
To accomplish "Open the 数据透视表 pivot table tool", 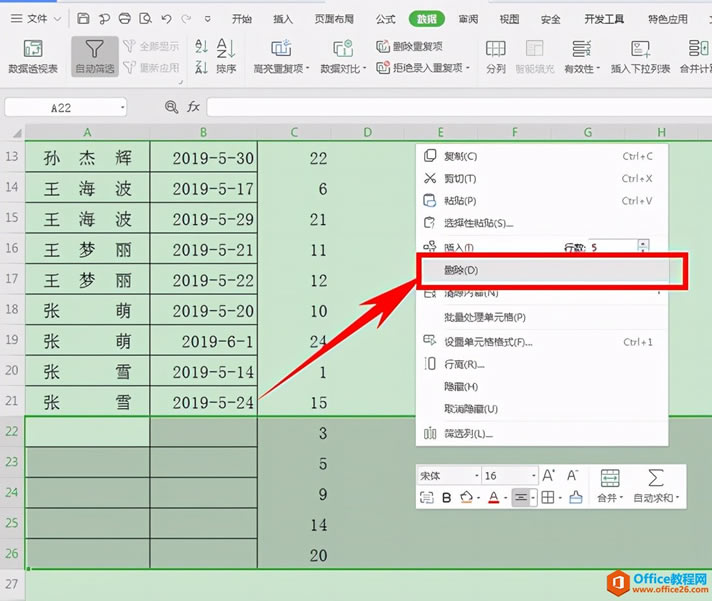I will click(x=33, y=56).
